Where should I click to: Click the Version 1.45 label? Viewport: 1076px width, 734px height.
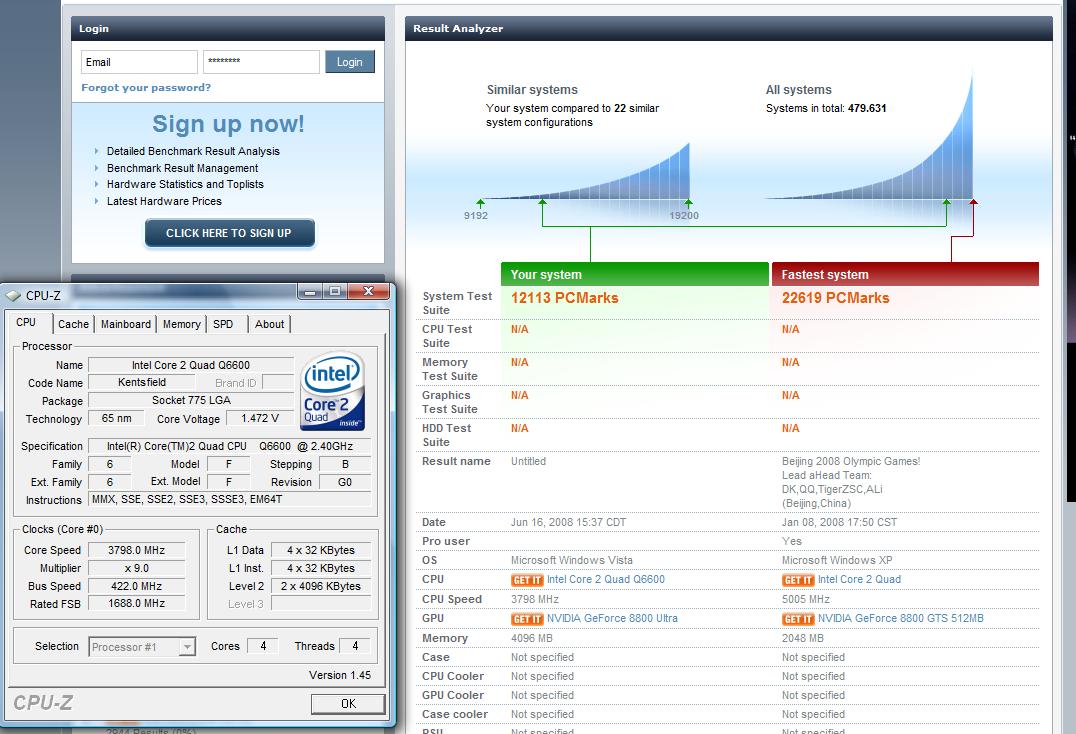[340, 675]
